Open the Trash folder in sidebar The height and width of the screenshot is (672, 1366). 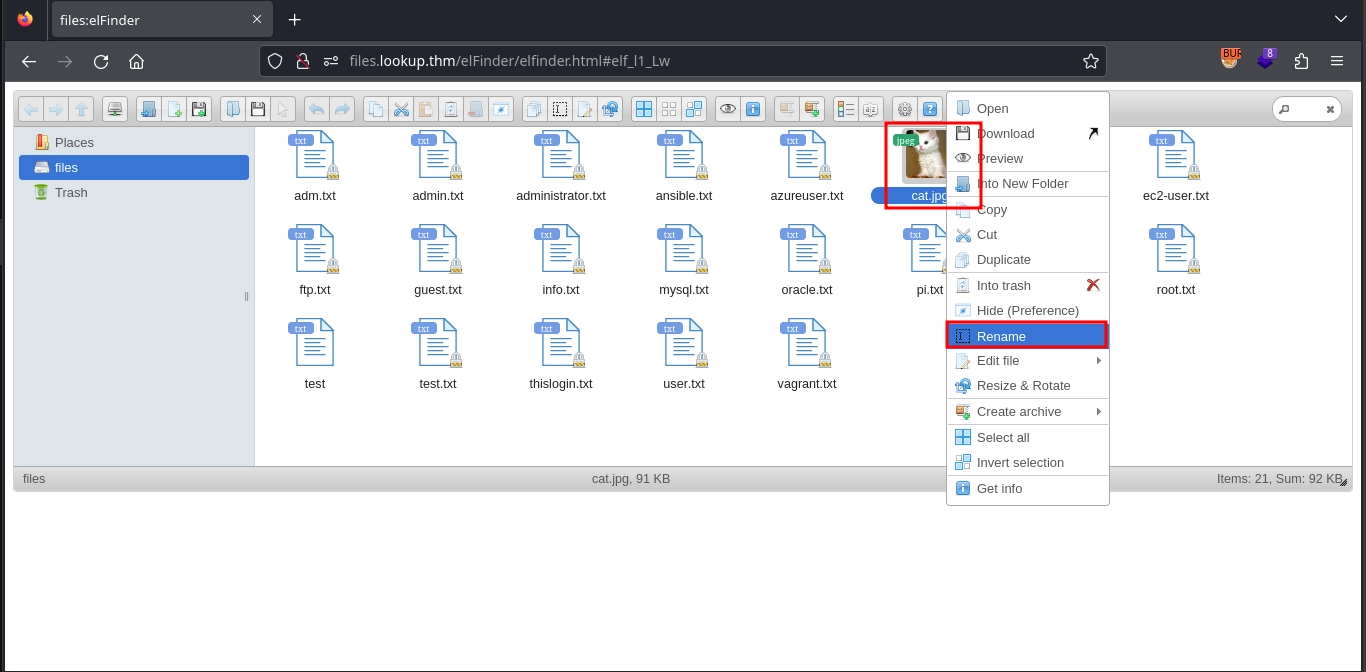tap(71, 193)
